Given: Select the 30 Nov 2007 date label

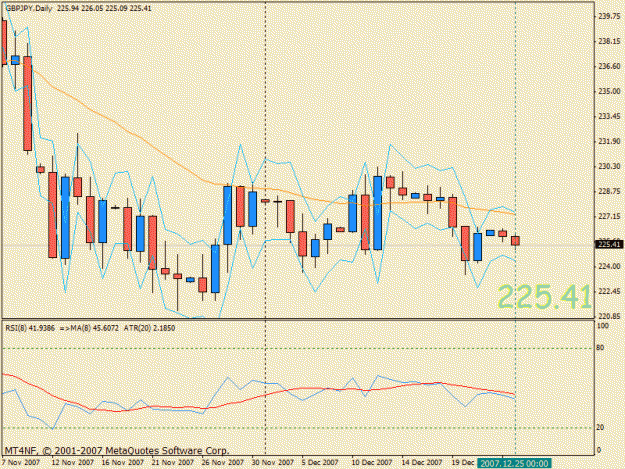Looking at the screenshot, I should pos(272,463).
